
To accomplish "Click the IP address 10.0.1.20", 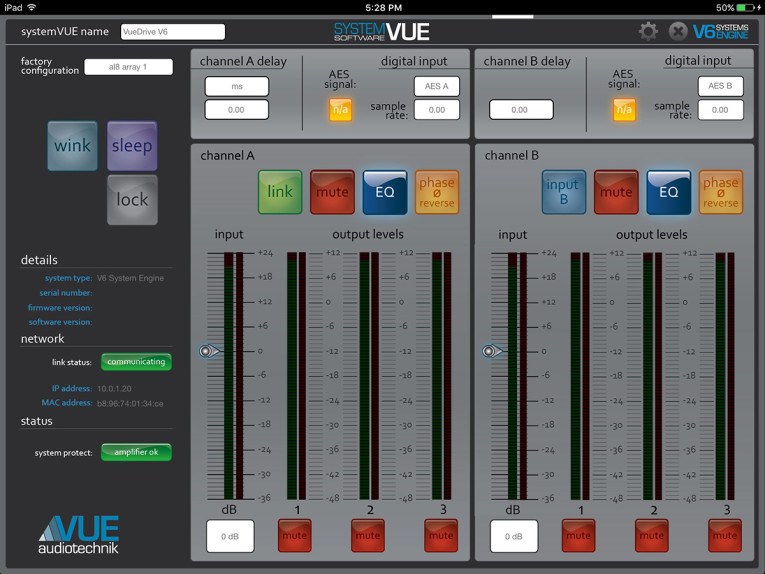I will point(114,389).
